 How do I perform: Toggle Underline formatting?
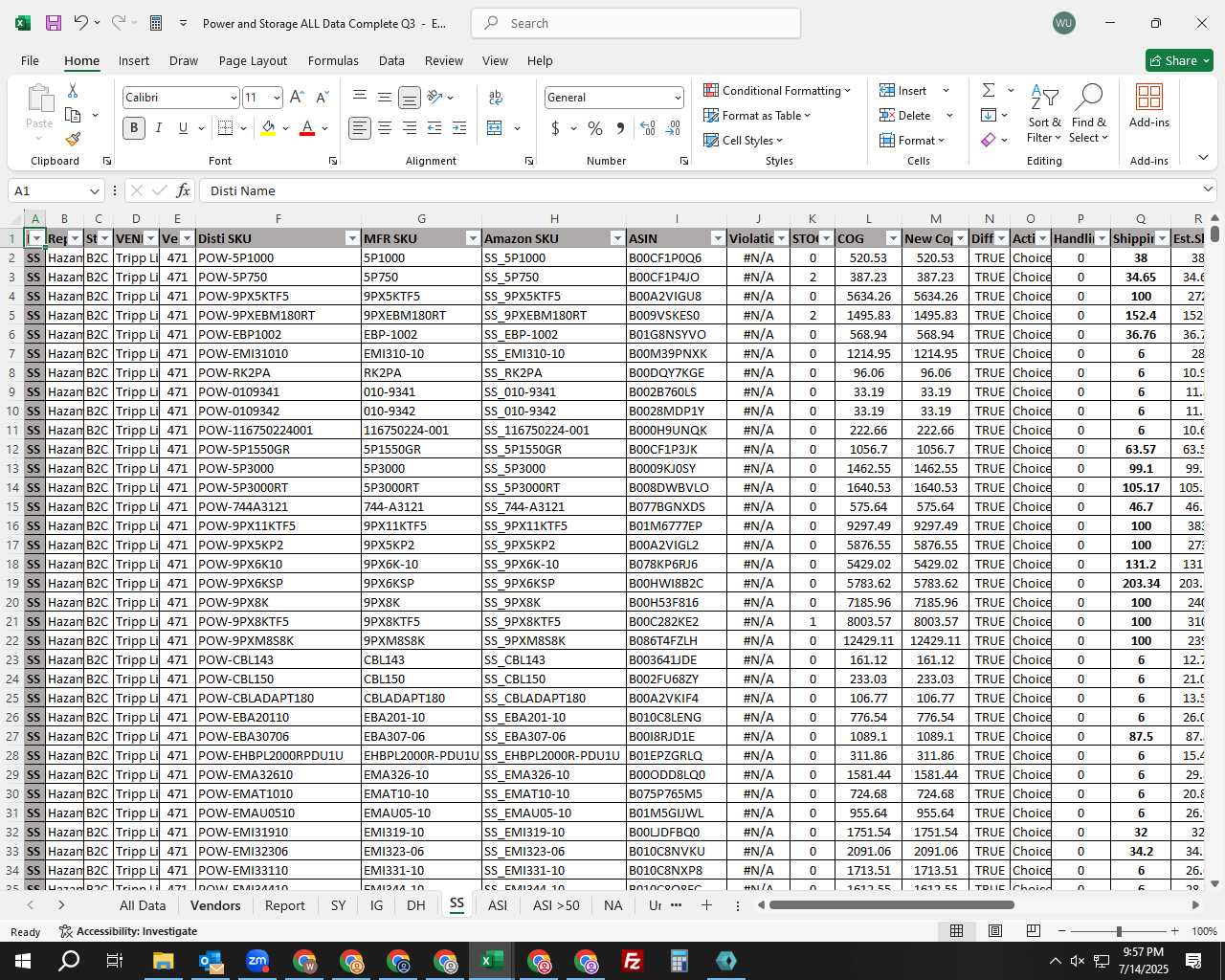click(x=183, y=128)
